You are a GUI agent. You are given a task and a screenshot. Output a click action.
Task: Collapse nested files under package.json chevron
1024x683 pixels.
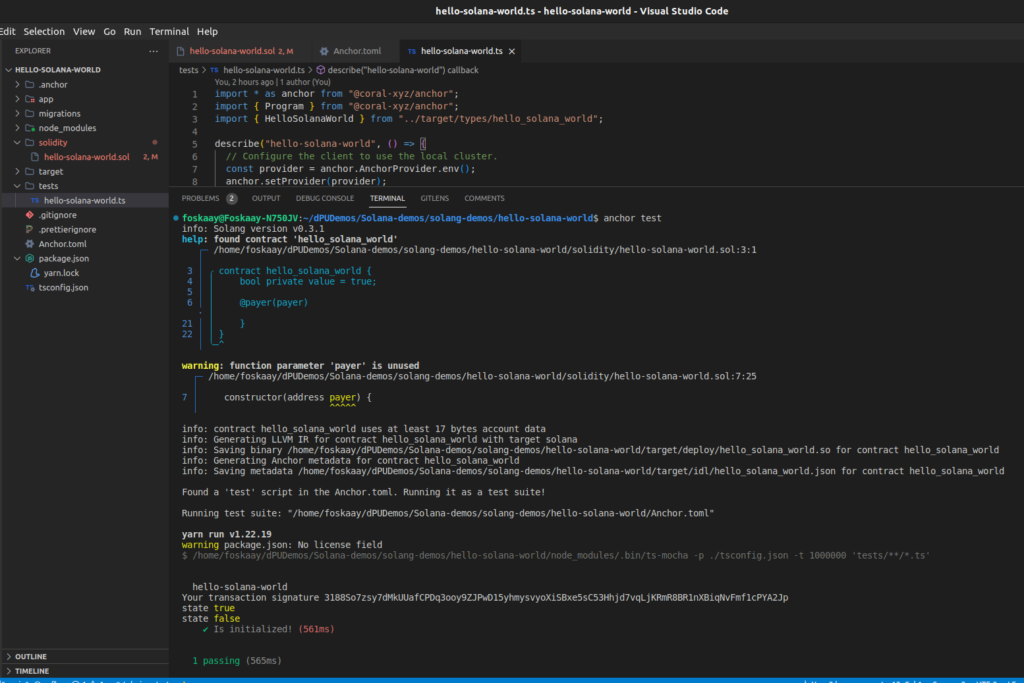[x=18, y=259]
